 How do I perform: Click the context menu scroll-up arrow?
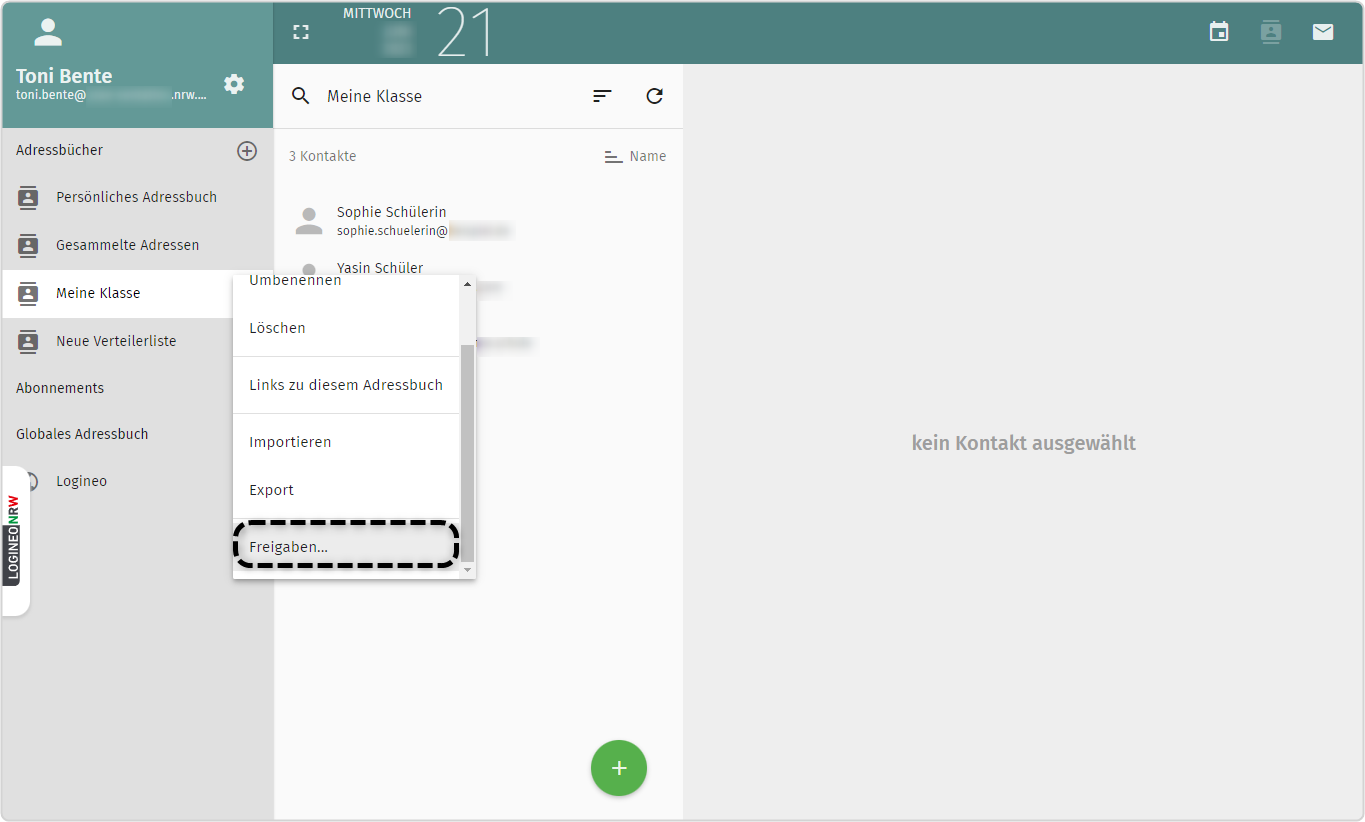(x=467, y=284)
